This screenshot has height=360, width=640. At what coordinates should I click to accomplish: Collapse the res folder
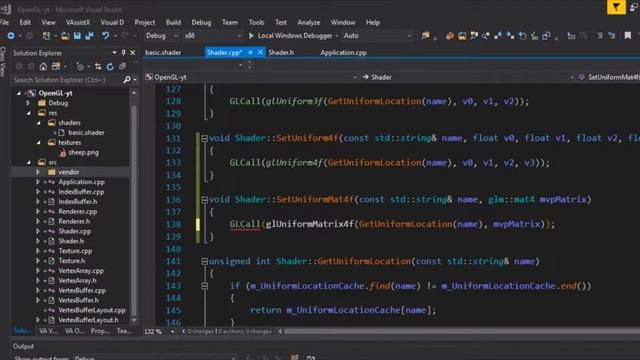pos(29,113)
